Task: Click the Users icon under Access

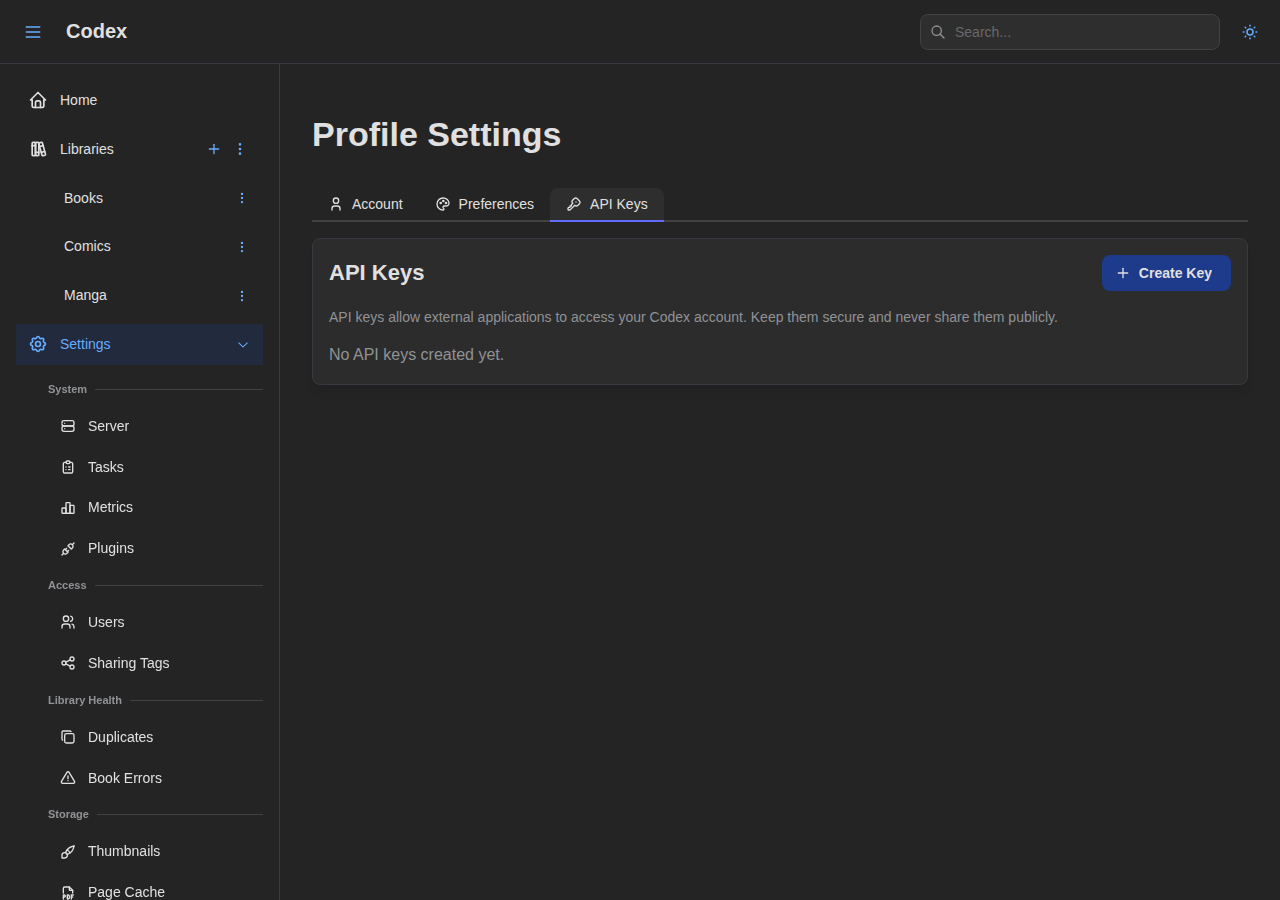Action: [67, 622]
